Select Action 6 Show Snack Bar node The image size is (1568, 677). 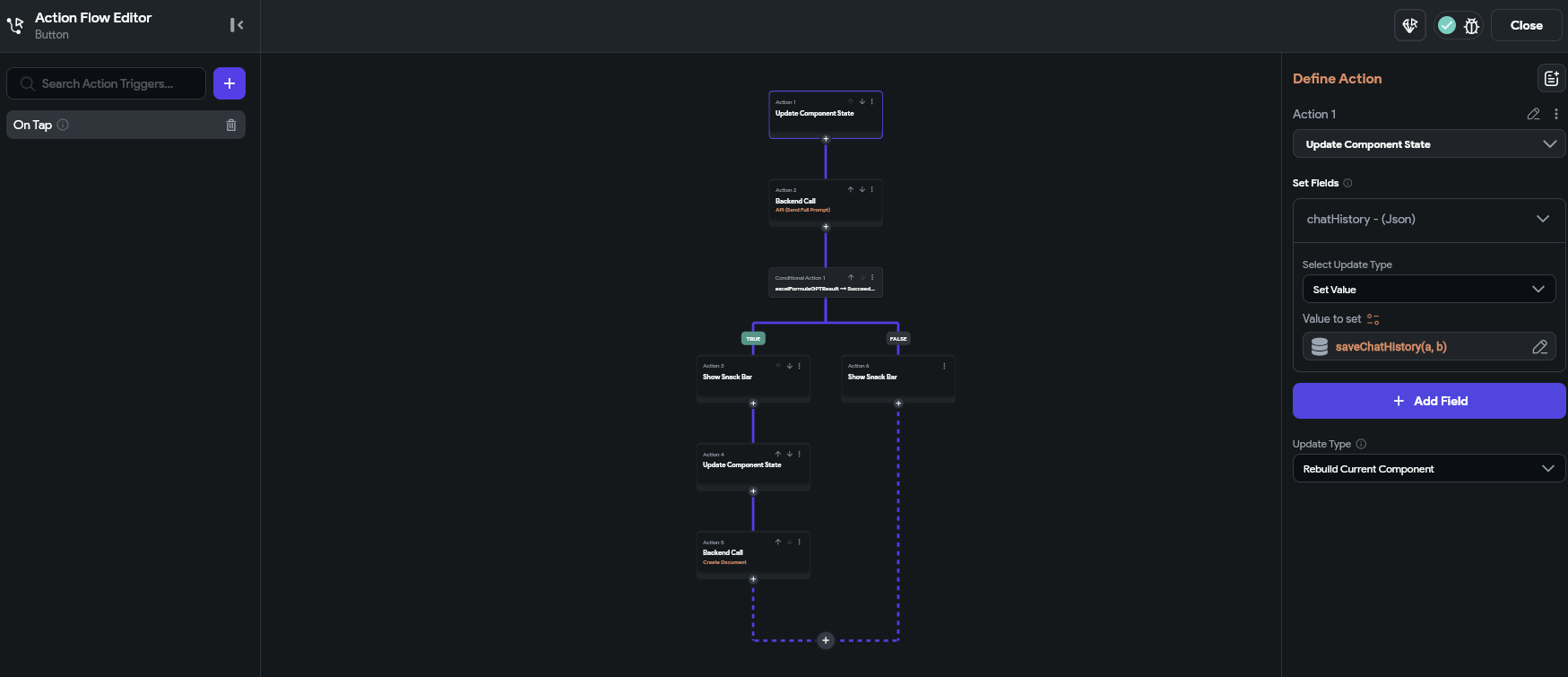[898, 378]
